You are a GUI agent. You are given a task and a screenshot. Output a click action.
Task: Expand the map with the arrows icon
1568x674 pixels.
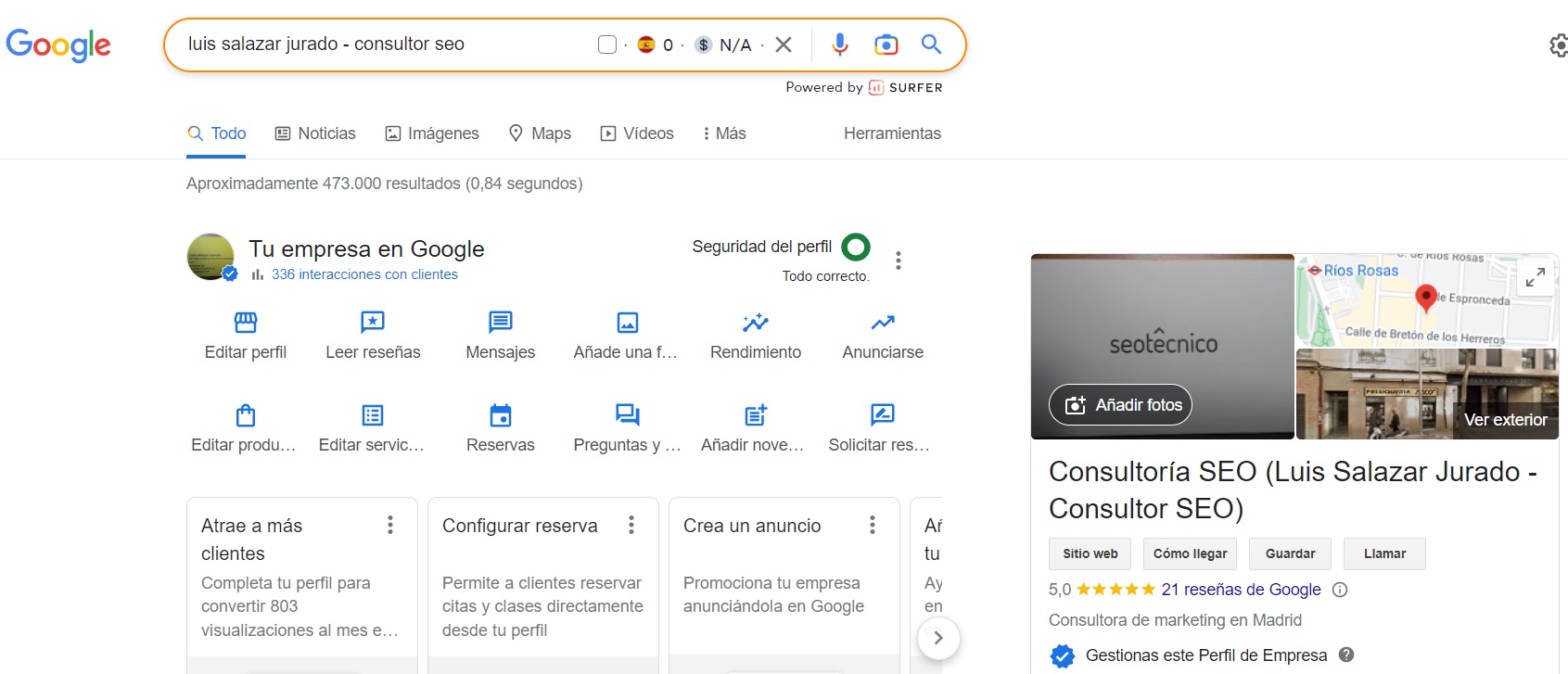pos(1536,276)
